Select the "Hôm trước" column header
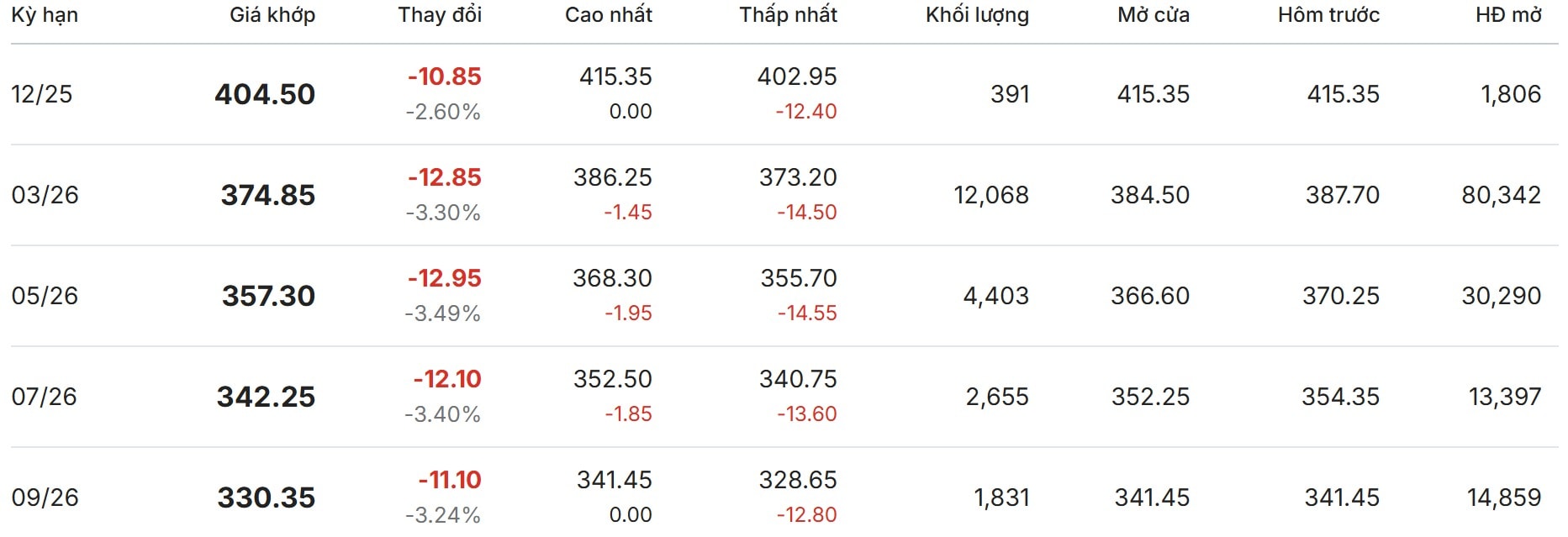 [x=1328, y=15]
